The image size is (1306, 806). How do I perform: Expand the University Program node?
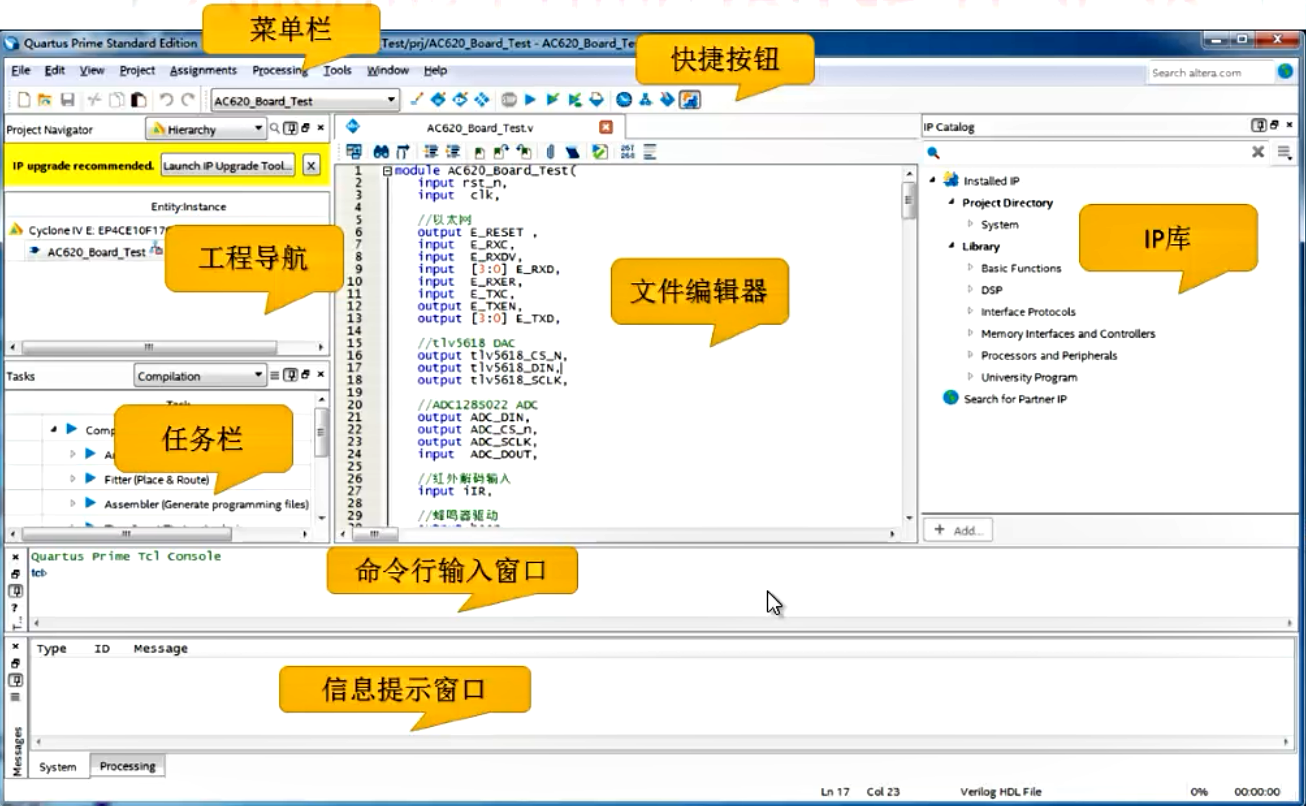pyautogui.click(x=970, y=377)
